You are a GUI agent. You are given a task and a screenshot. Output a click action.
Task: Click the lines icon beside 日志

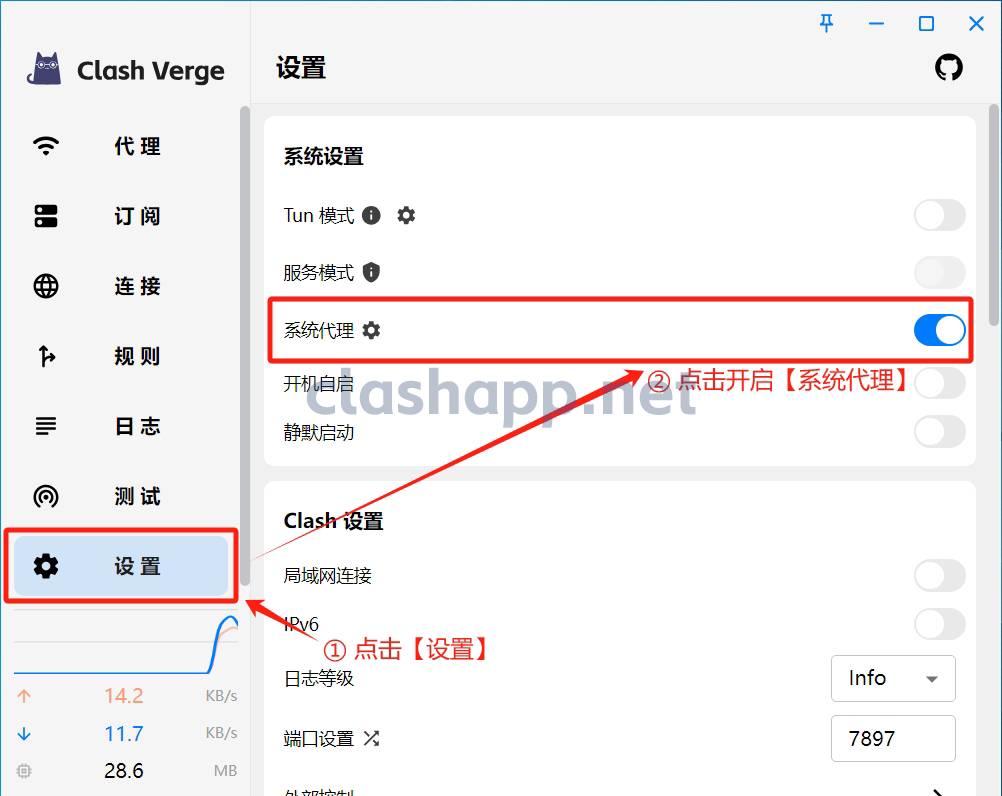[x=46, y=425]
